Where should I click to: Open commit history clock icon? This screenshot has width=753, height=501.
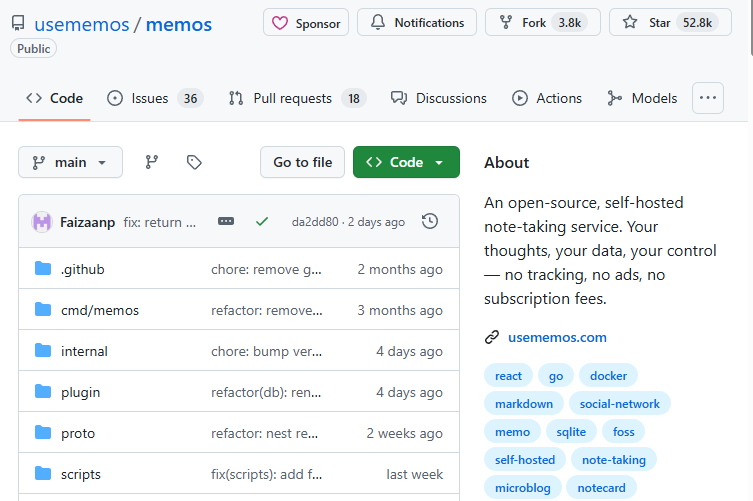(x=430, y=221)
